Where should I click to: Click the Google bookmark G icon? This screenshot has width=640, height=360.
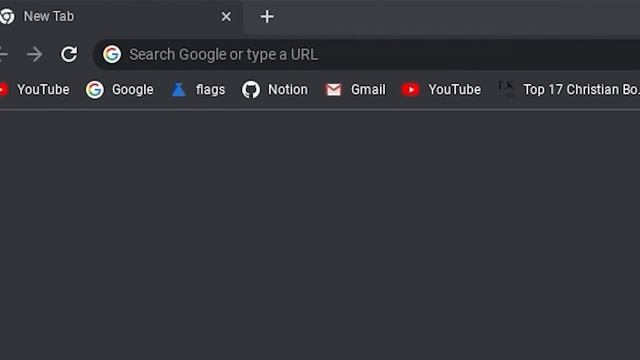tap(95, 90)
